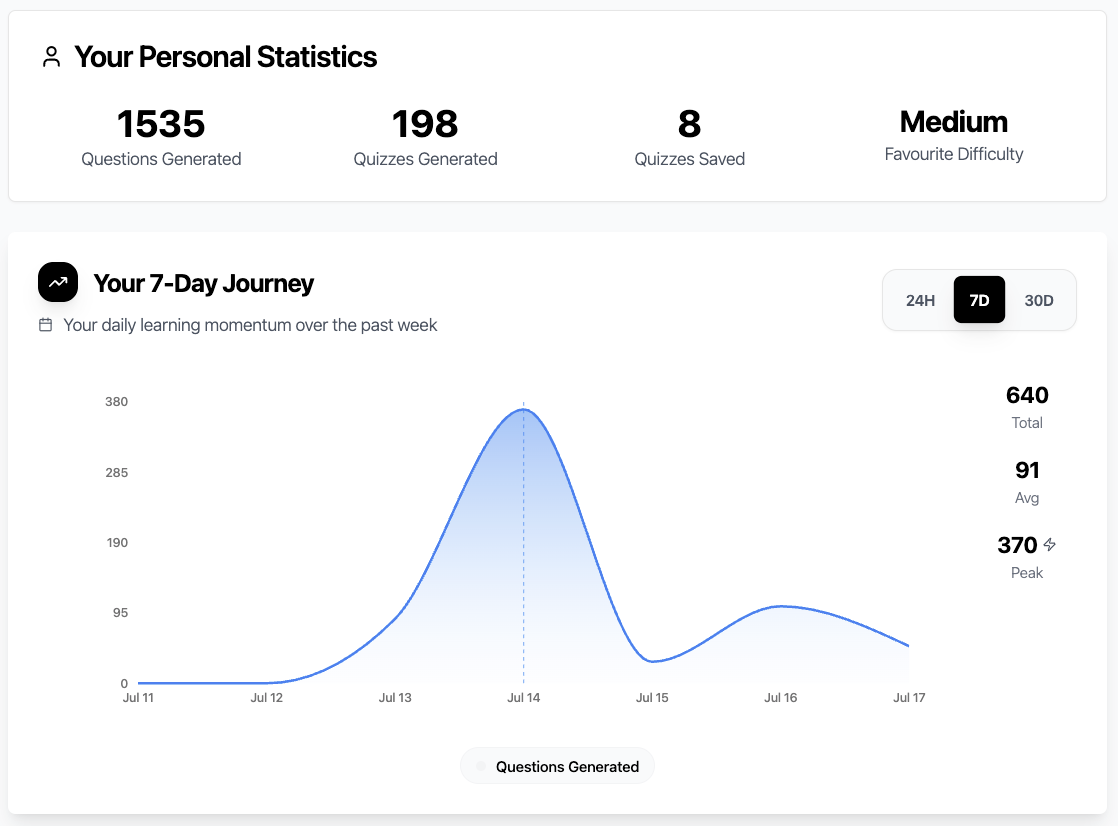
Task: Click the Questions Generated label under 1535
Action: click(161, 159)
